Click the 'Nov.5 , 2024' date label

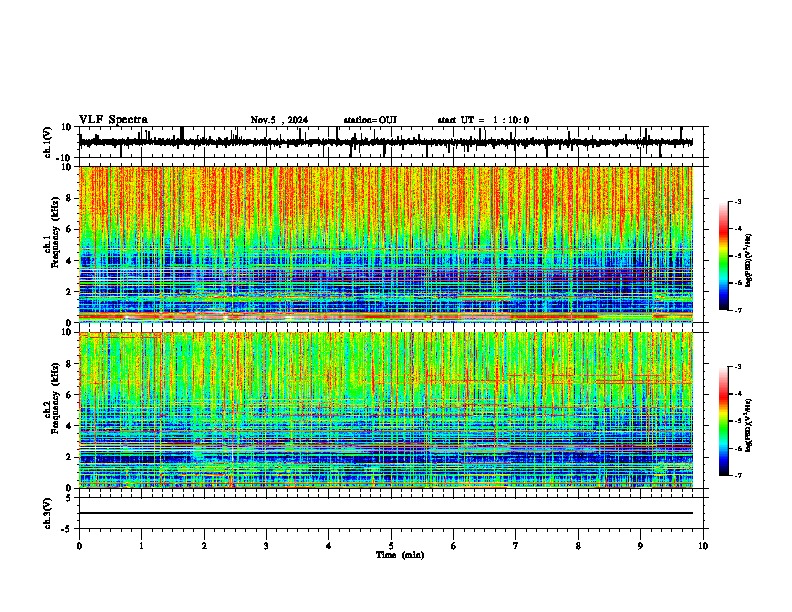click(279, 120)
